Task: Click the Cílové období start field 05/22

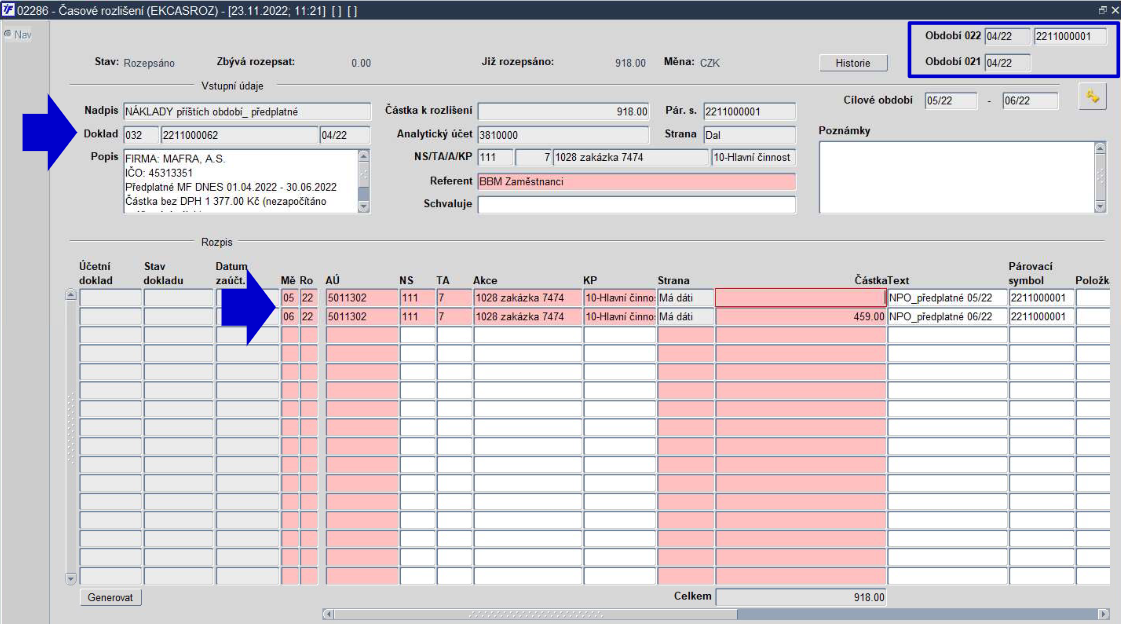Action: pos(951,101)
